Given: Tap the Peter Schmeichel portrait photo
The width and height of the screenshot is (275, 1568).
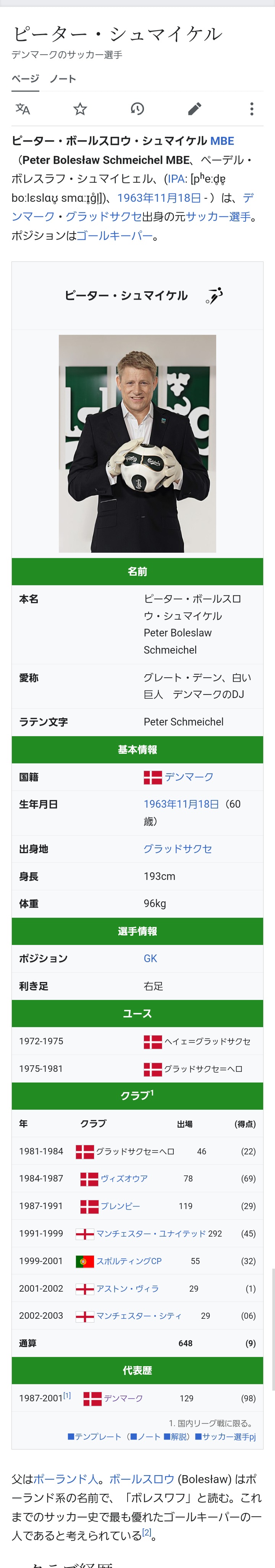Looking at the screenshot, I should tap(137, 443).
